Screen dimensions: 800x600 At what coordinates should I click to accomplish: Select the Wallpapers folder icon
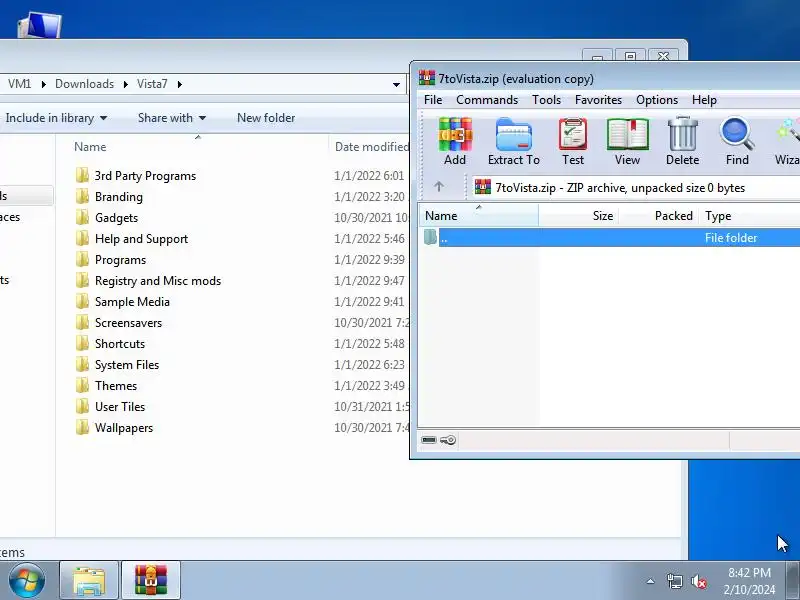coord(82,428)
